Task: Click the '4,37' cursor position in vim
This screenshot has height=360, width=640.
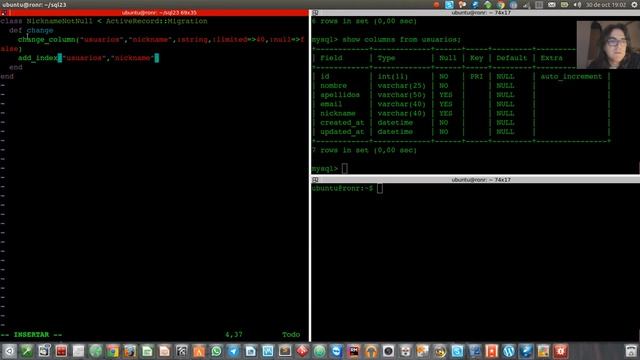Action: 234,335
